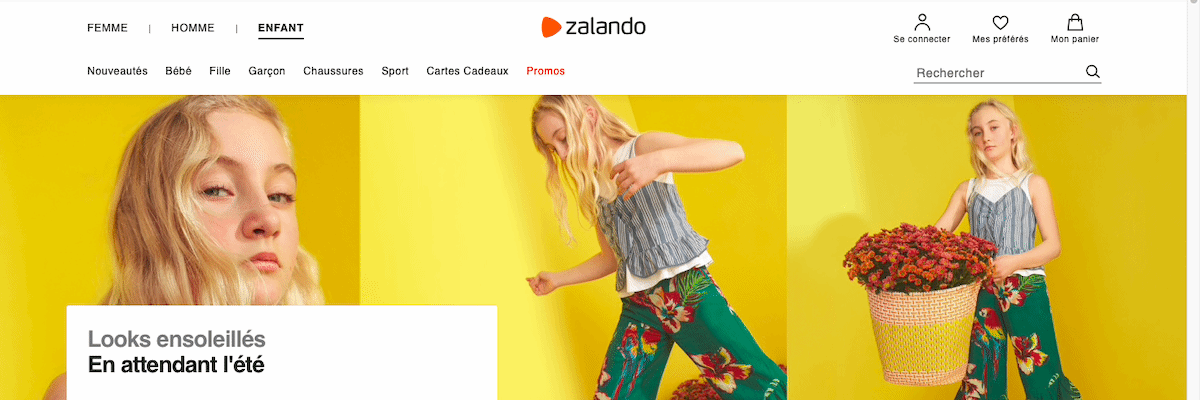This screenshot has width=1200, height=400.
Task: Open the Mes préférés heart icon
Action: point(1000,22)
